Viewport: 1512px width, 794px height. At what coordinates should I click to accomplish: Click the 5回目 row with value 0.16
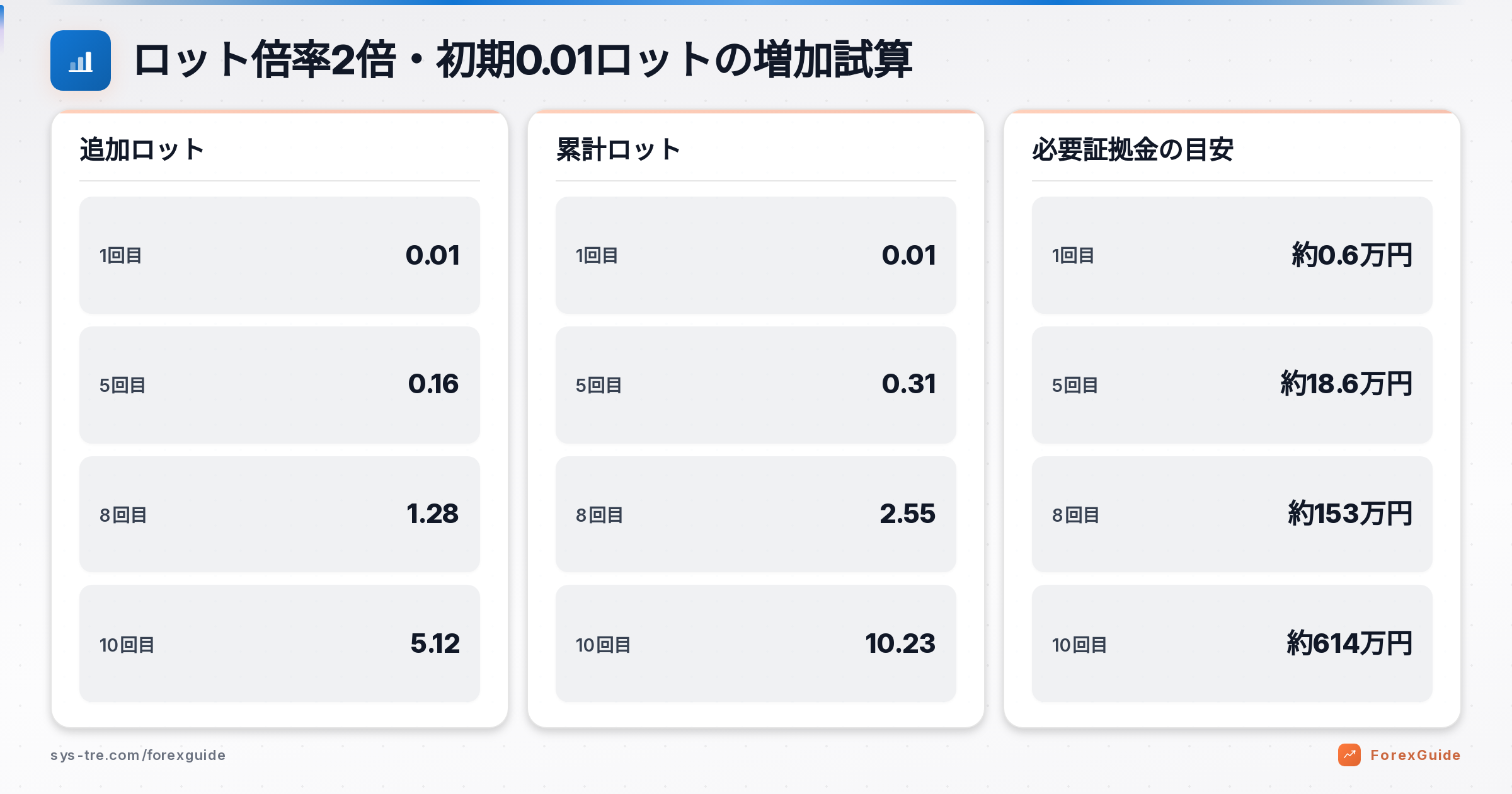click(279, 385)
